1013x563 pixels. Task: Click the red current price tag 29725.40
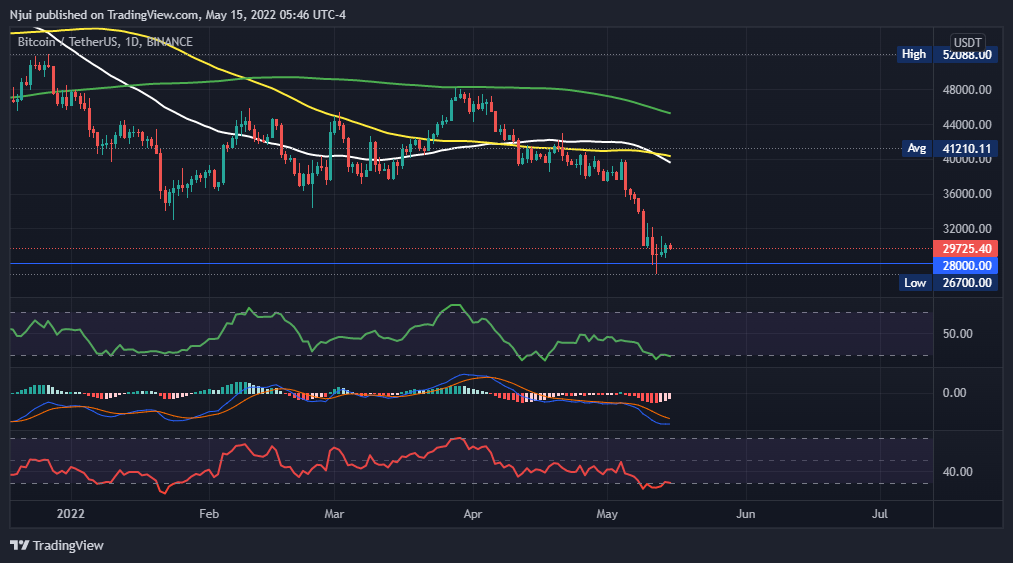pos(966,248)
